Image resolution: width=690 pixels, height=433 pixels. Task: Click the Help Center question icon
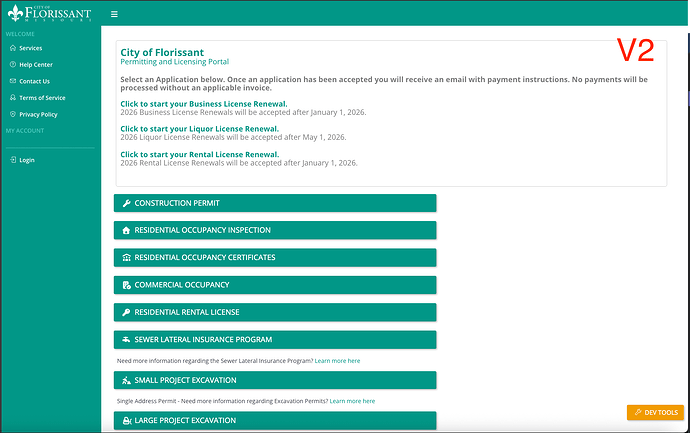[x=13, y=65]
